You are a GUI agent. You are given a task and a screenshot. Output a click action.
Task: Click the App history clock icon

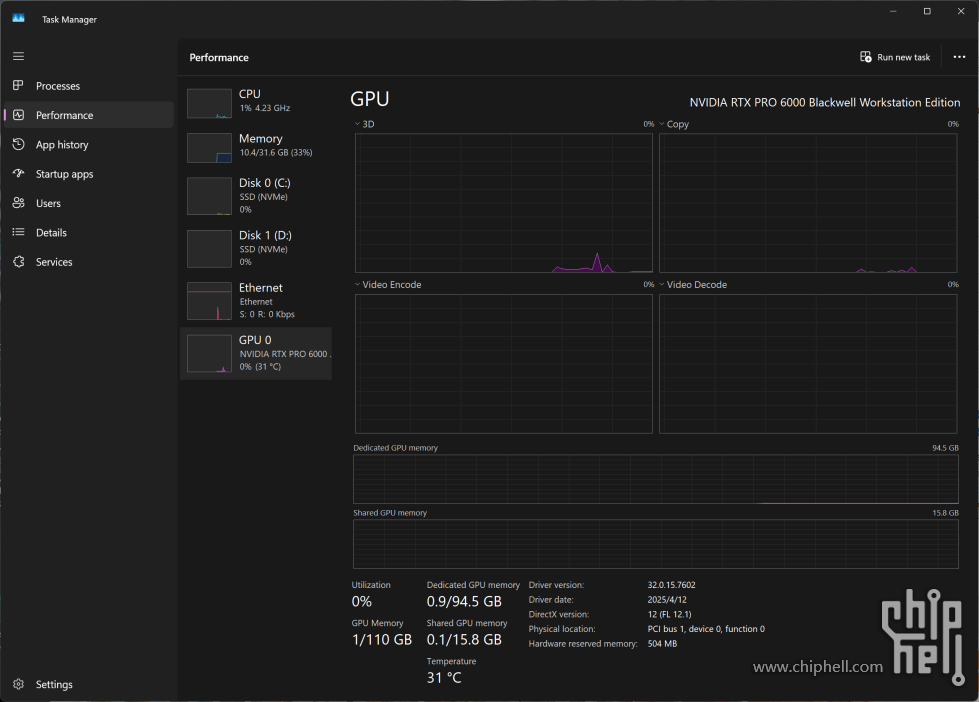[x=18, y=144]
